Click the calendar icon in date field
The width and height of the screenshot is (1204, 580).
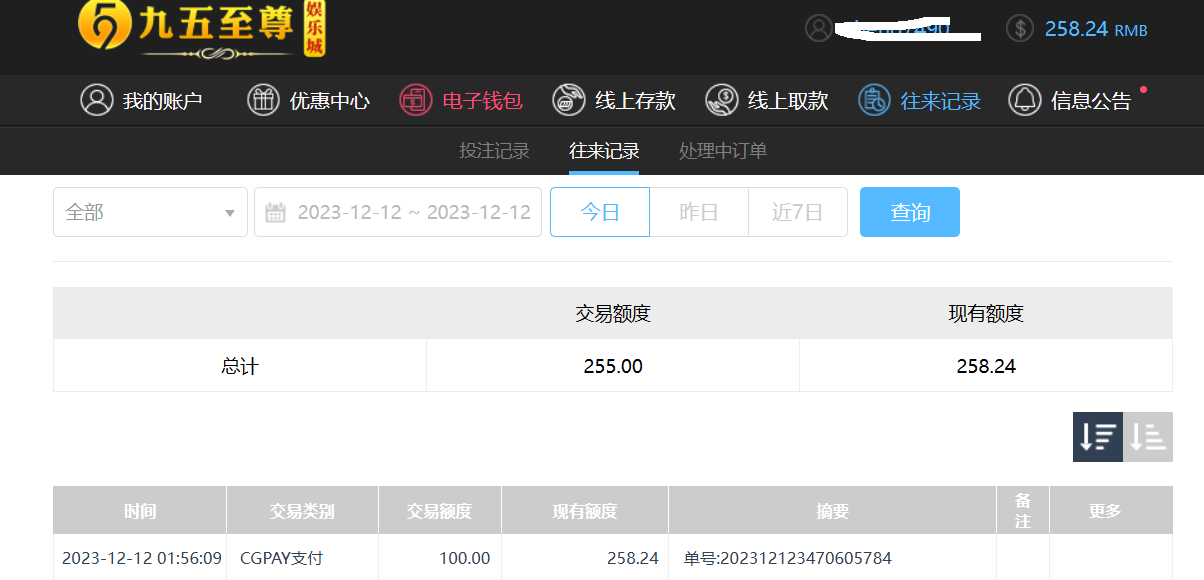coord(275,212)
